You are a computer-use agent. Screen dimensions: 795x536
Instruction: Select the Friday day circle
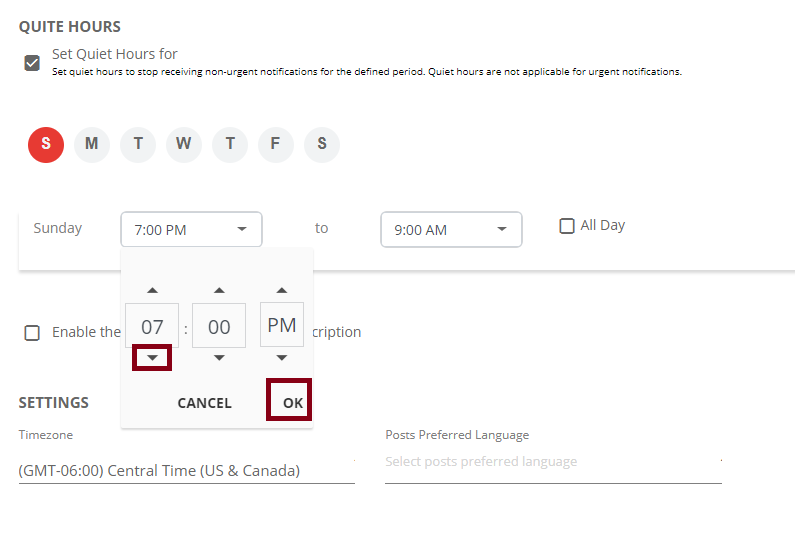coord(276,145)
